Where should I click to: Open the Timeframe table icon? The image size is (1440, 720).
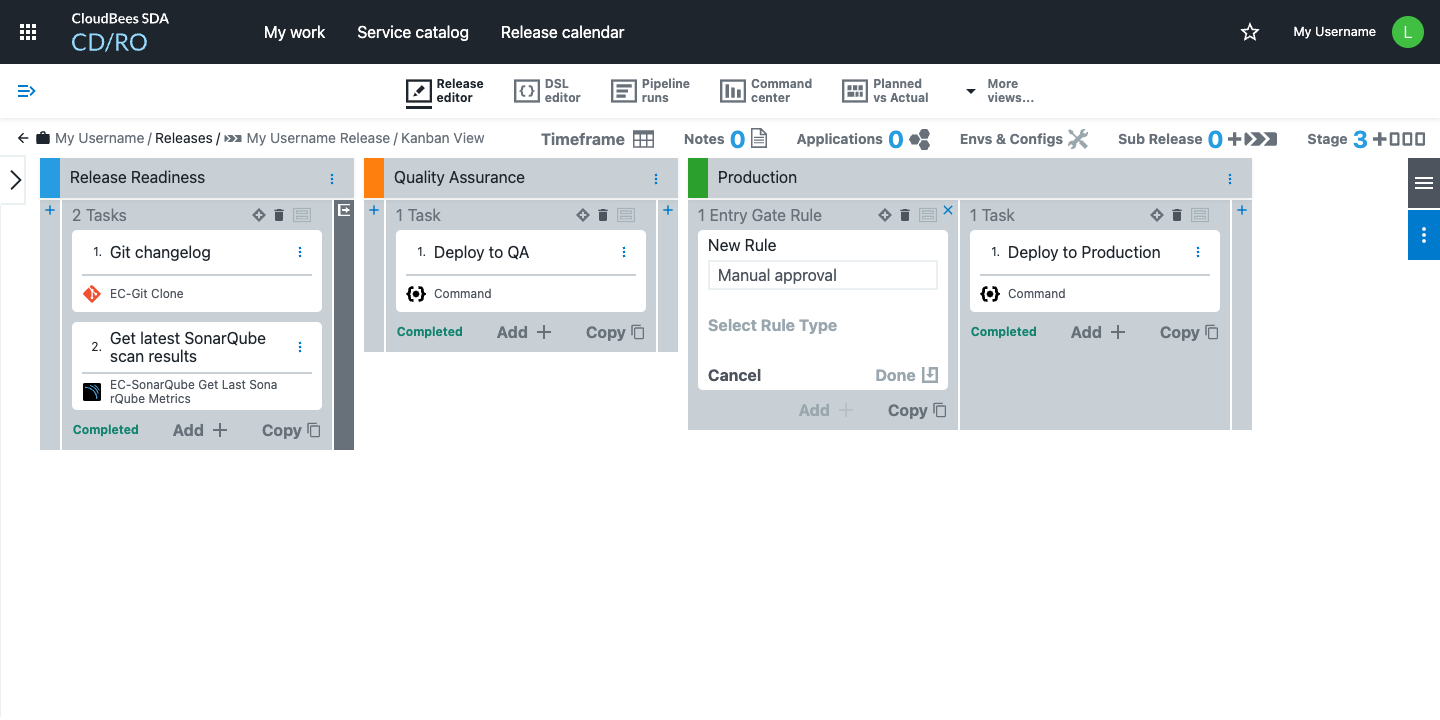pos(643,139)
